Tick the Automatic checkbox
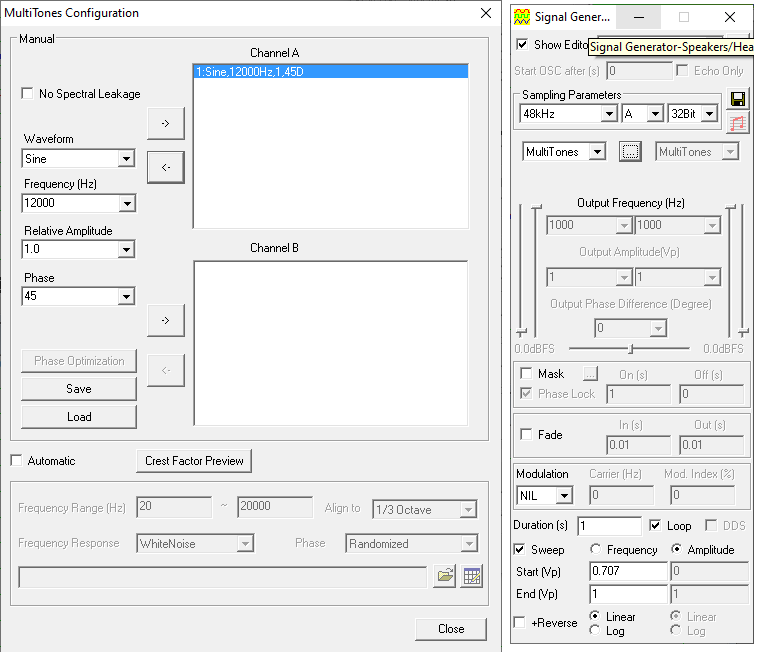 point(16,461)
